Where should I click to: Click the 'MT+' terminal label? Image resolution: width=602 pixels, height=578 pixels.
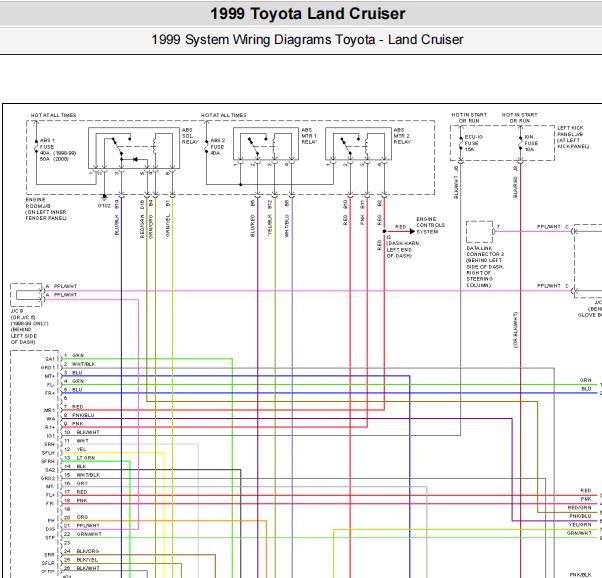50,376
